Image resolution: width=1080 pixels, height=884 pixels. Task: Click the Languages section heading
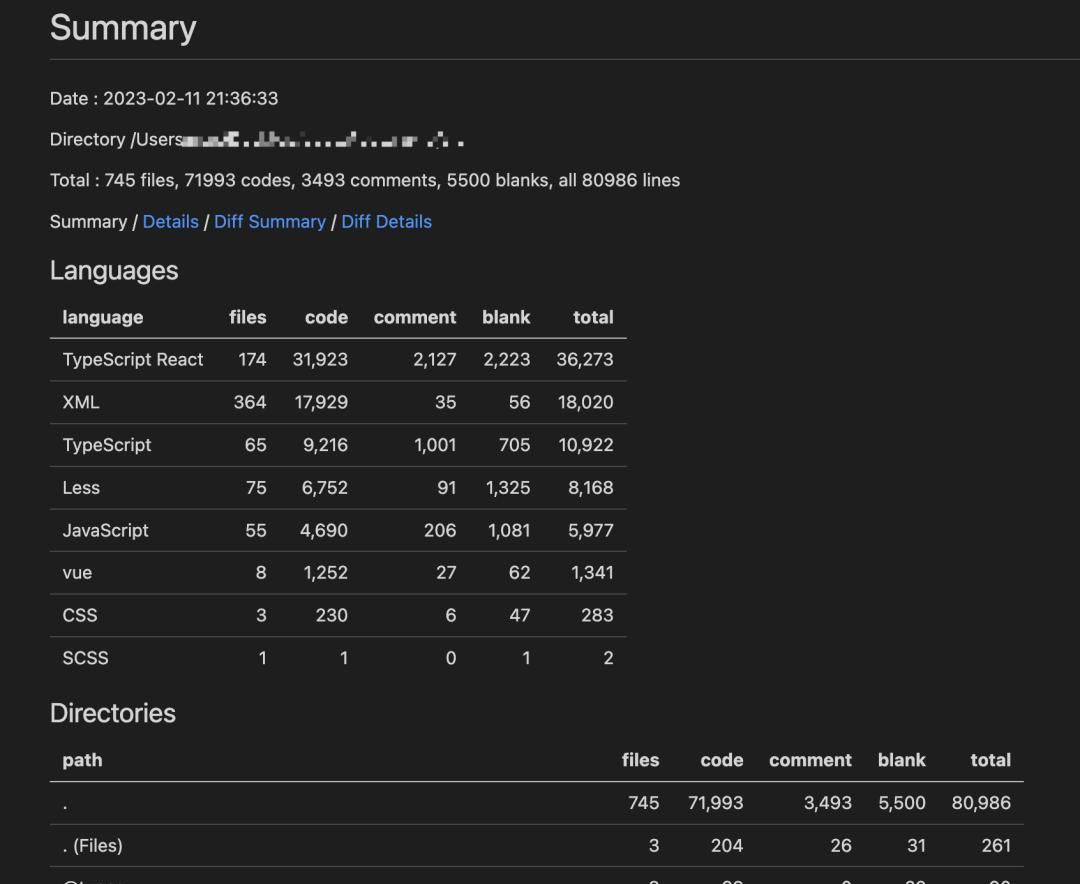114,271
